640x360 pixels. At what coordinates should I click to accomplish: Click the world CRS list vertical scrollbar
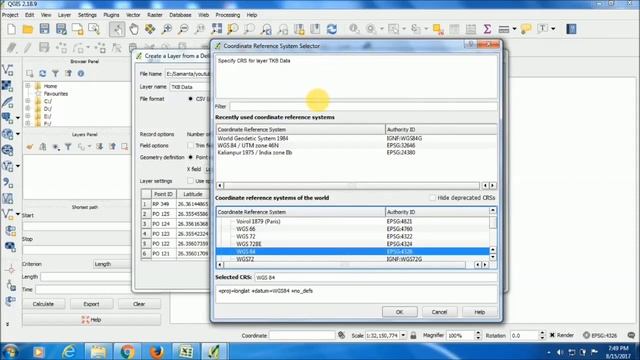pyautogui.click(x=493, y=234)
